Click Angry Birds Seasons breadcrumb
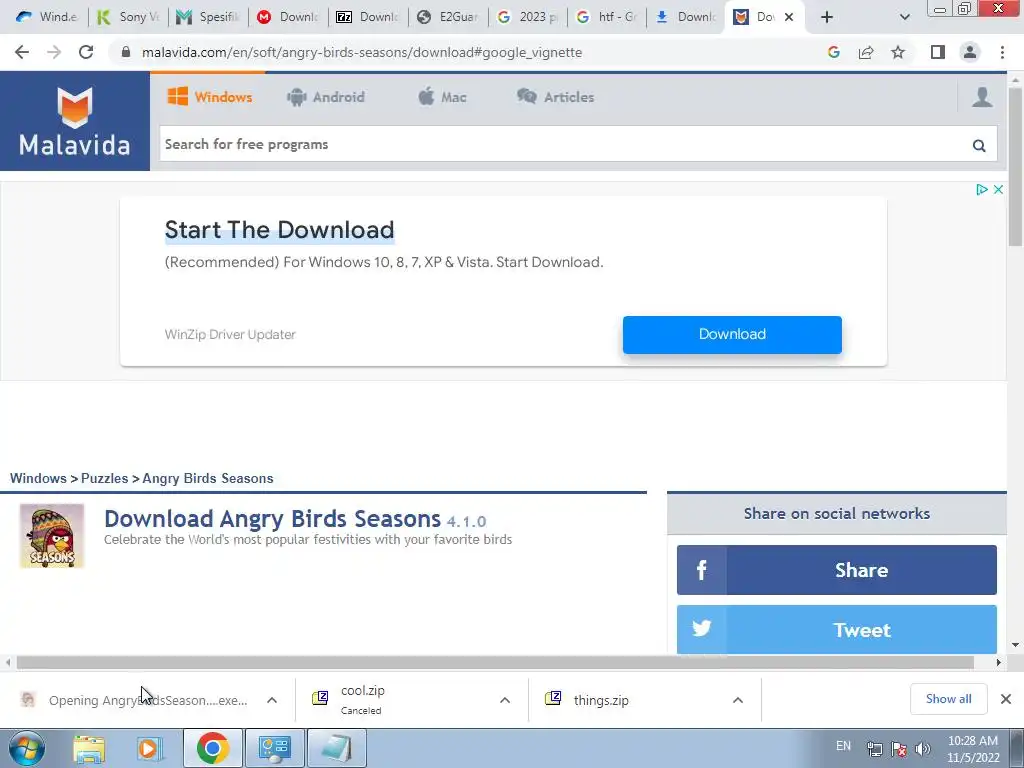 click(x=208, y=478)
